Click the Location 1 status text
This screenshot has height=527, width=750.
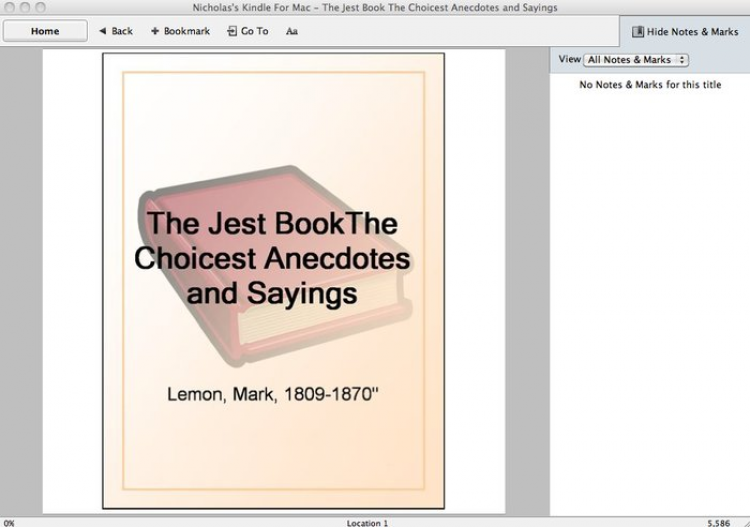(x=367, y=523)
